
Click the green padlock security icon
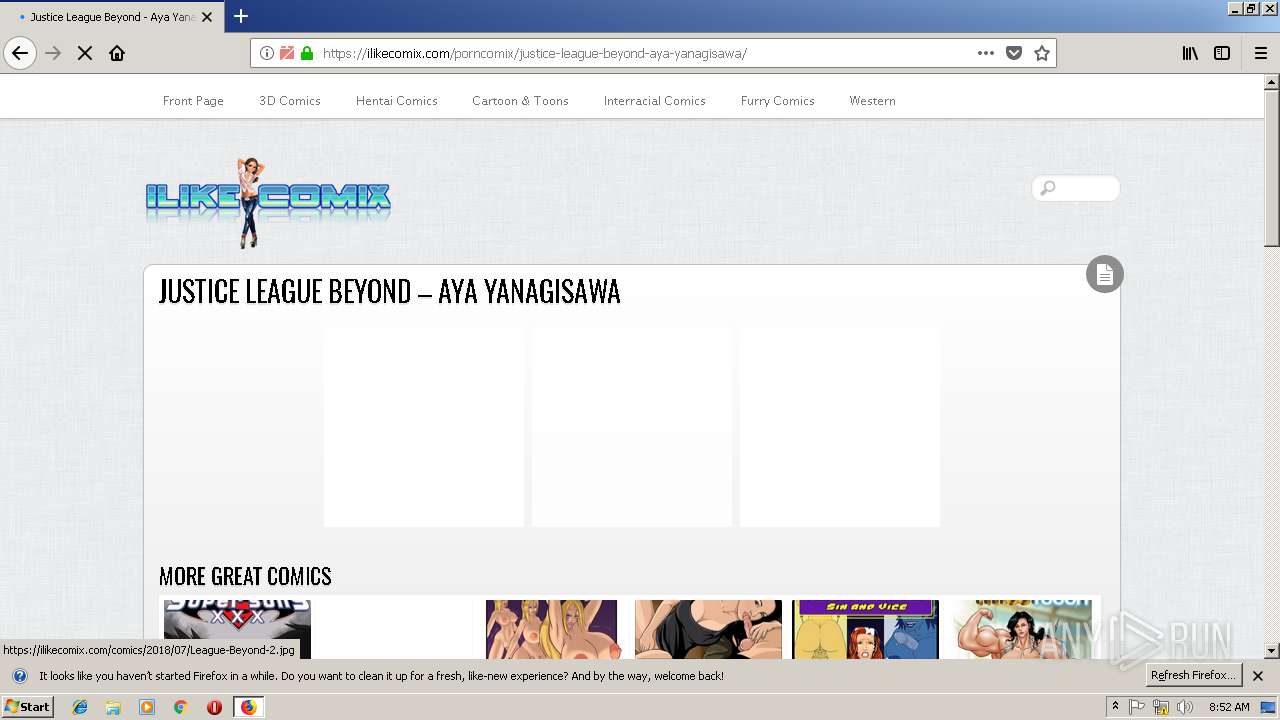(x=306, y=53)
